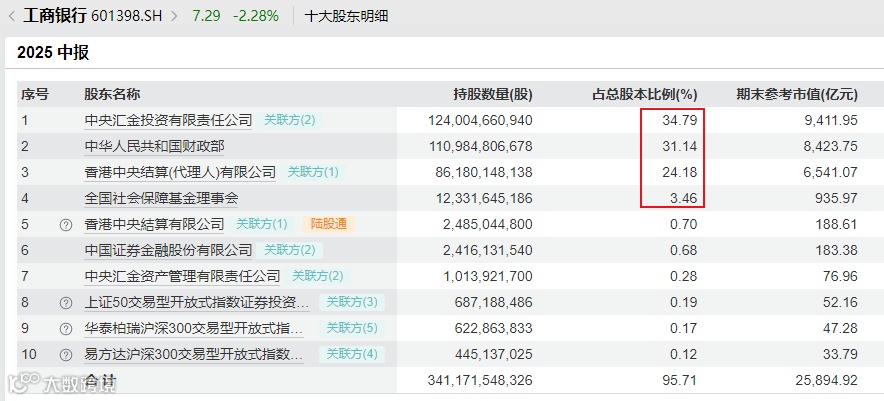Select share count 445,137,025
Viewport: 884px width, 401px height.
click(x=493, y=354)
